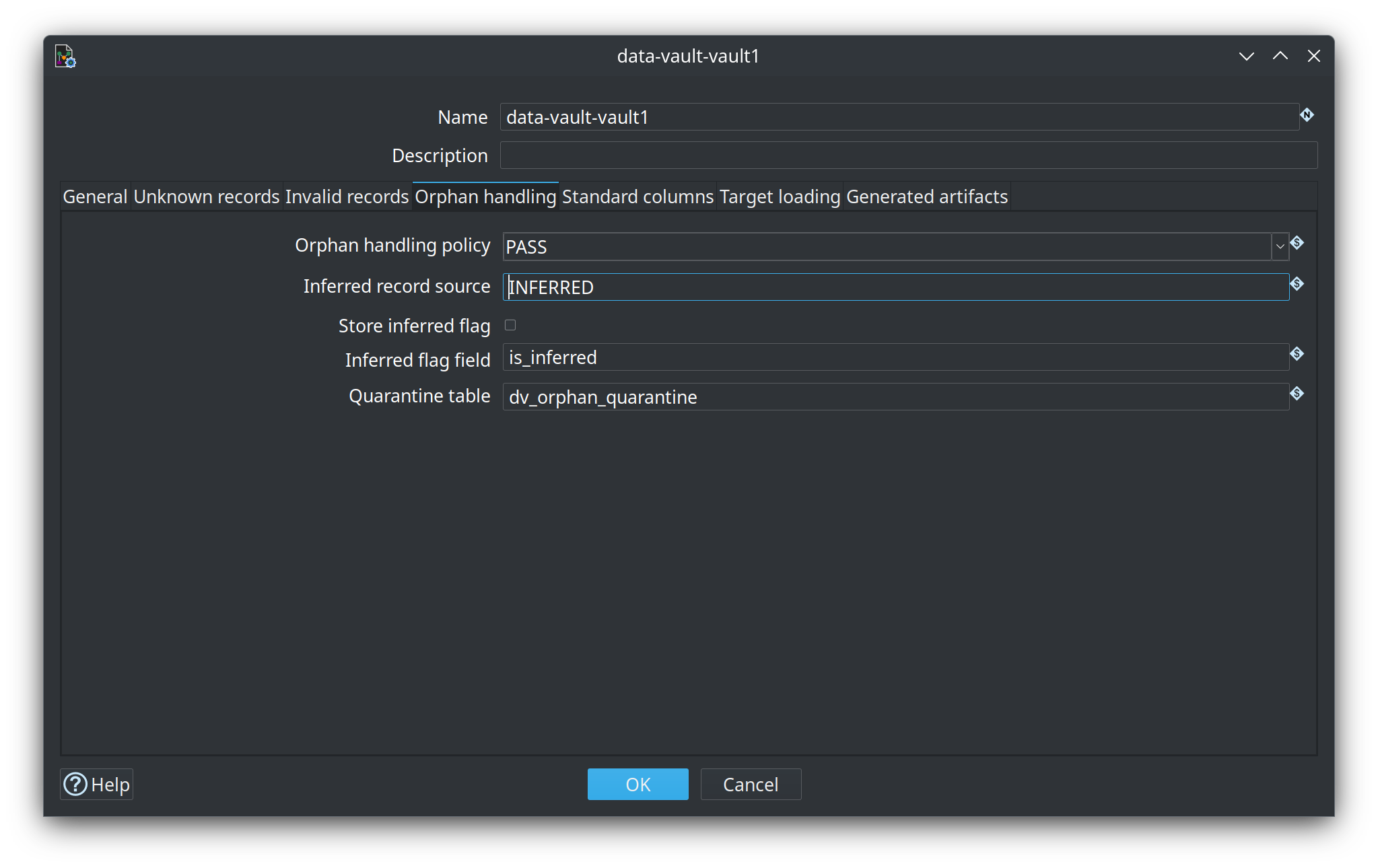Open the Target loading tab
This screenshot has height=868, width=1378.
pyautogui.click(x=780, y=196)
